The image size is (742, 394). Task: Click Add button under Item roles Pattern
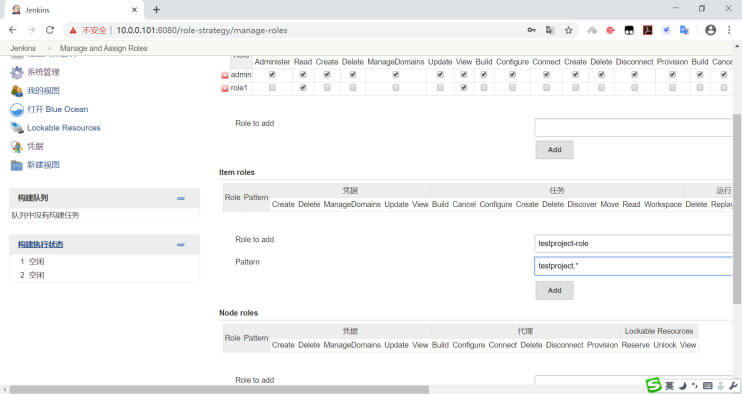[x=555, y=290]
